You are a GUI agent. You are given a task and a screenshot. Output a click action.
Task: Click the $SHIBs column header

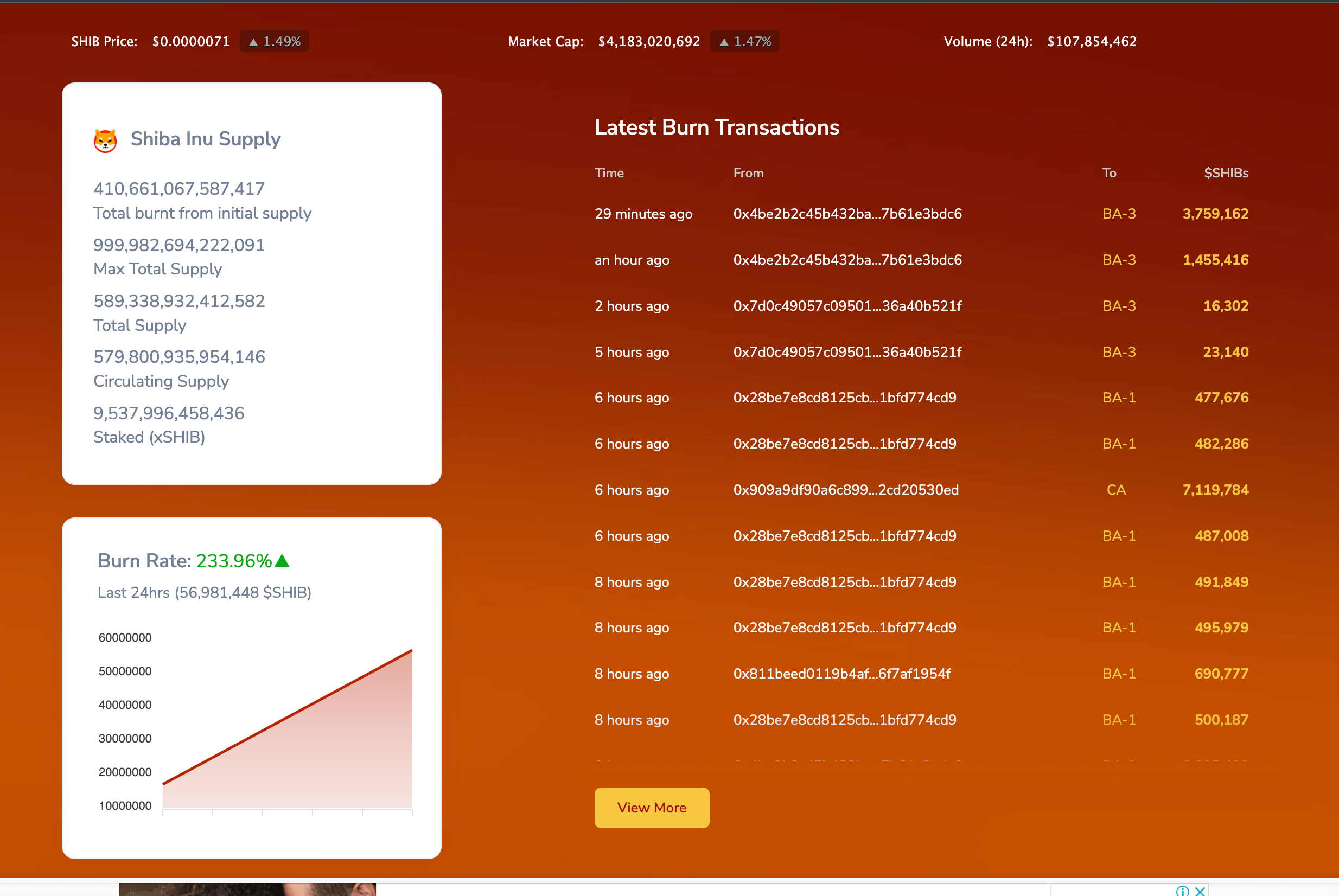coord(1226,173)
